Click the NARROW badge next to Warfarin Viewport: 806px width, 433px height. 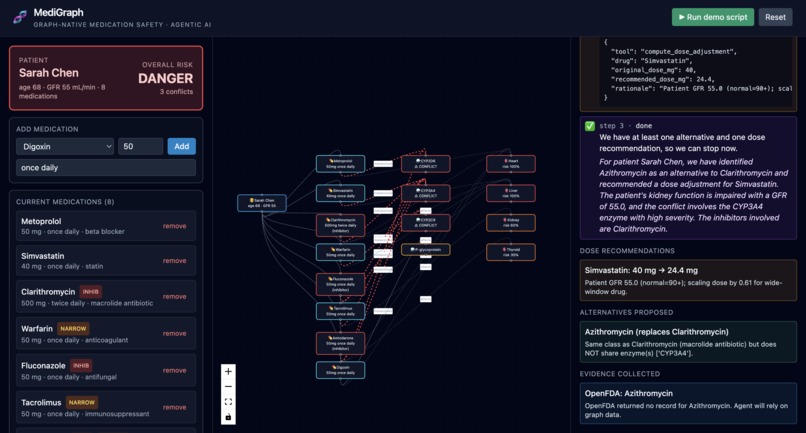[73, 329]
